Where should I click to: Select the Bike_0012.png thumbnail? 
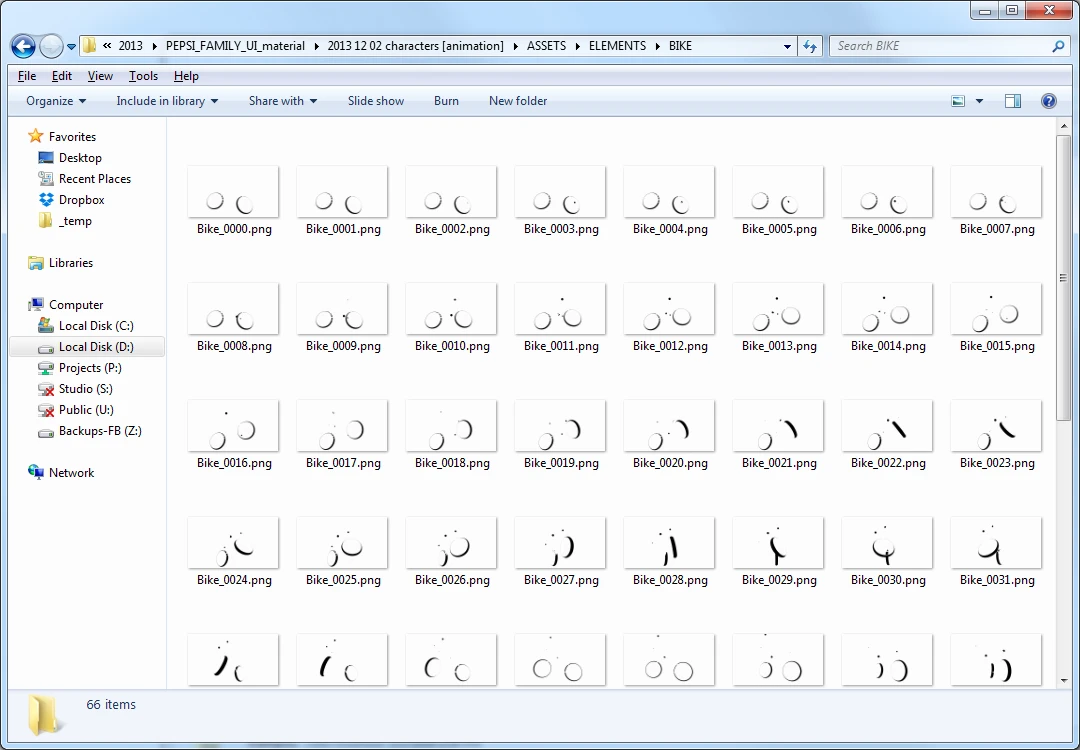pyautogui.click(x=669, y=309)
